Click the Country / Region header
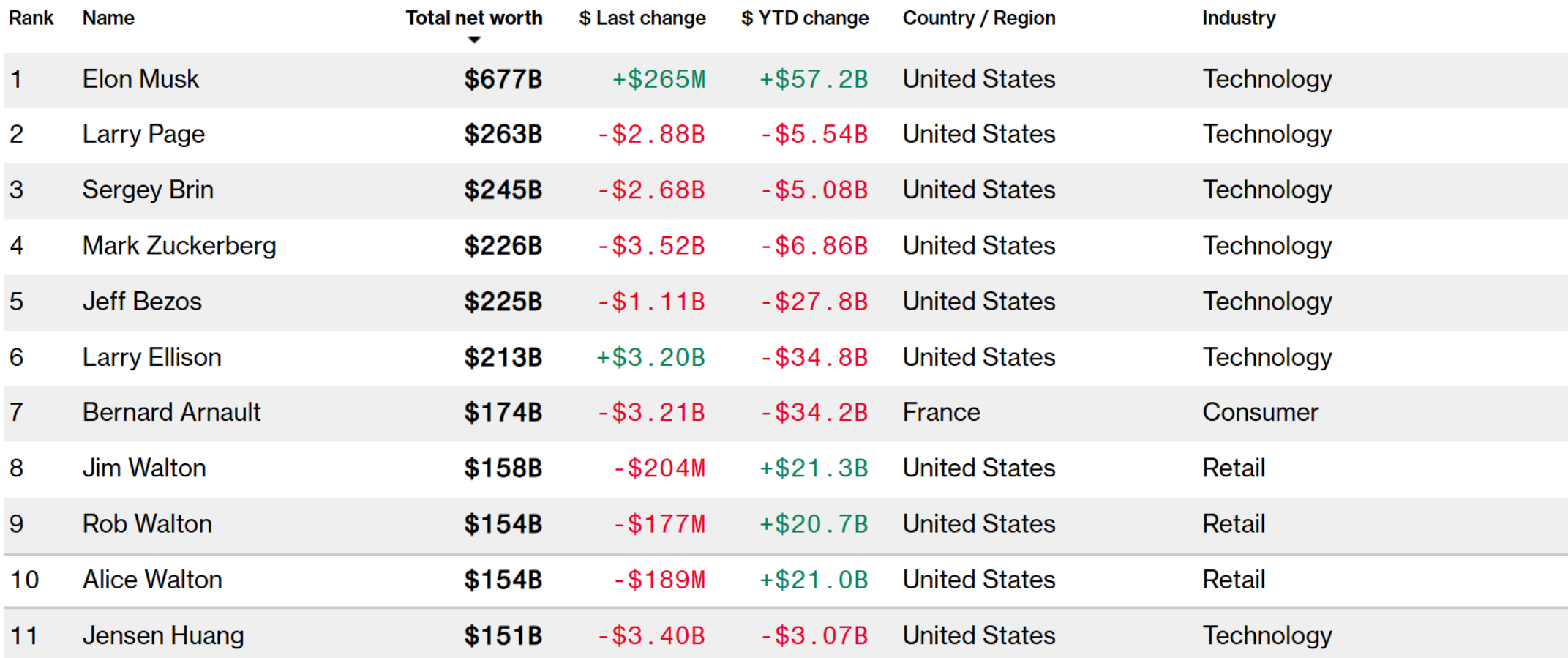Screen dimensions: 1568x658 (979, 18)
